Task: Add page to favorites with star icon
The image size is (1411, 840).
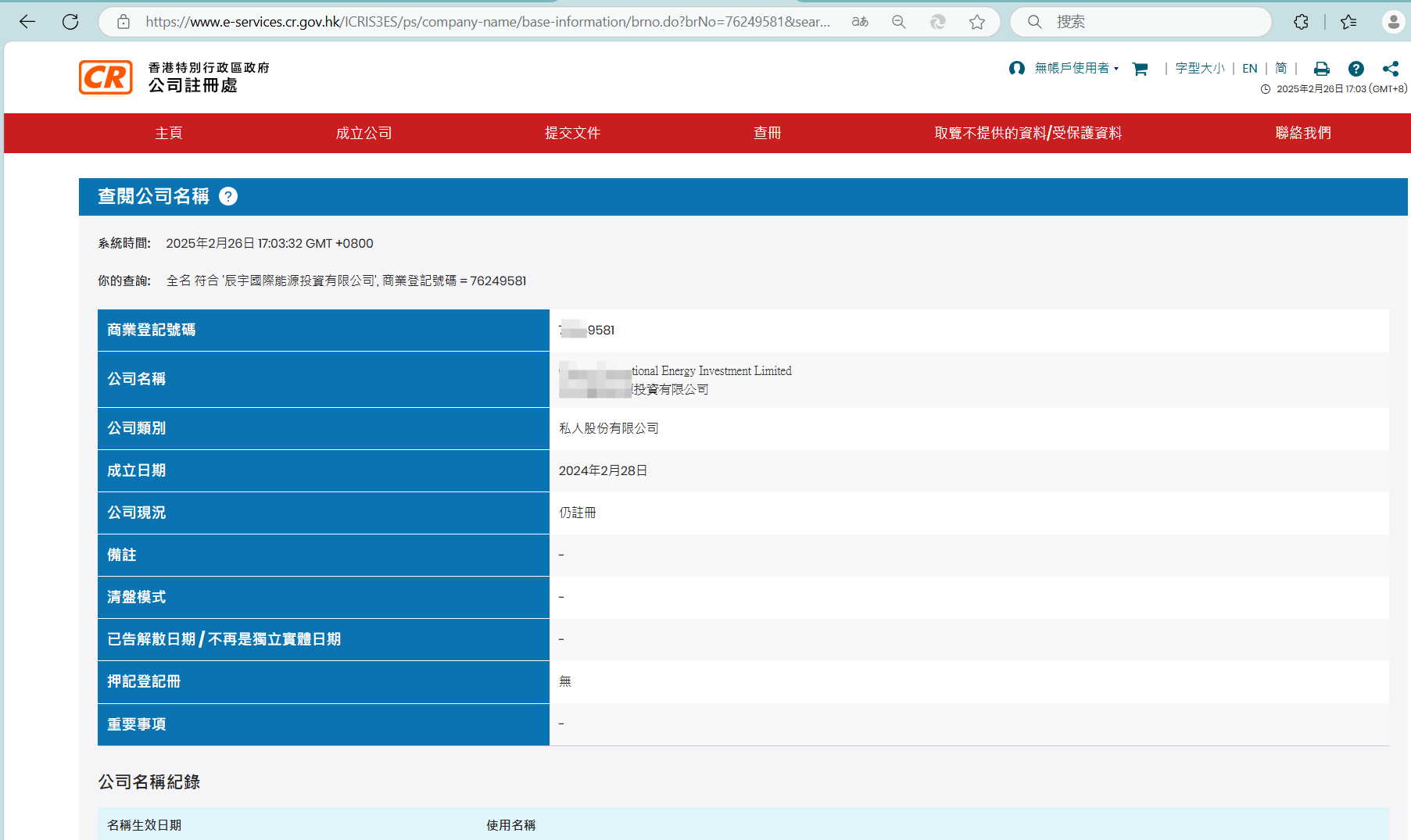Action: tap(977, 22)
